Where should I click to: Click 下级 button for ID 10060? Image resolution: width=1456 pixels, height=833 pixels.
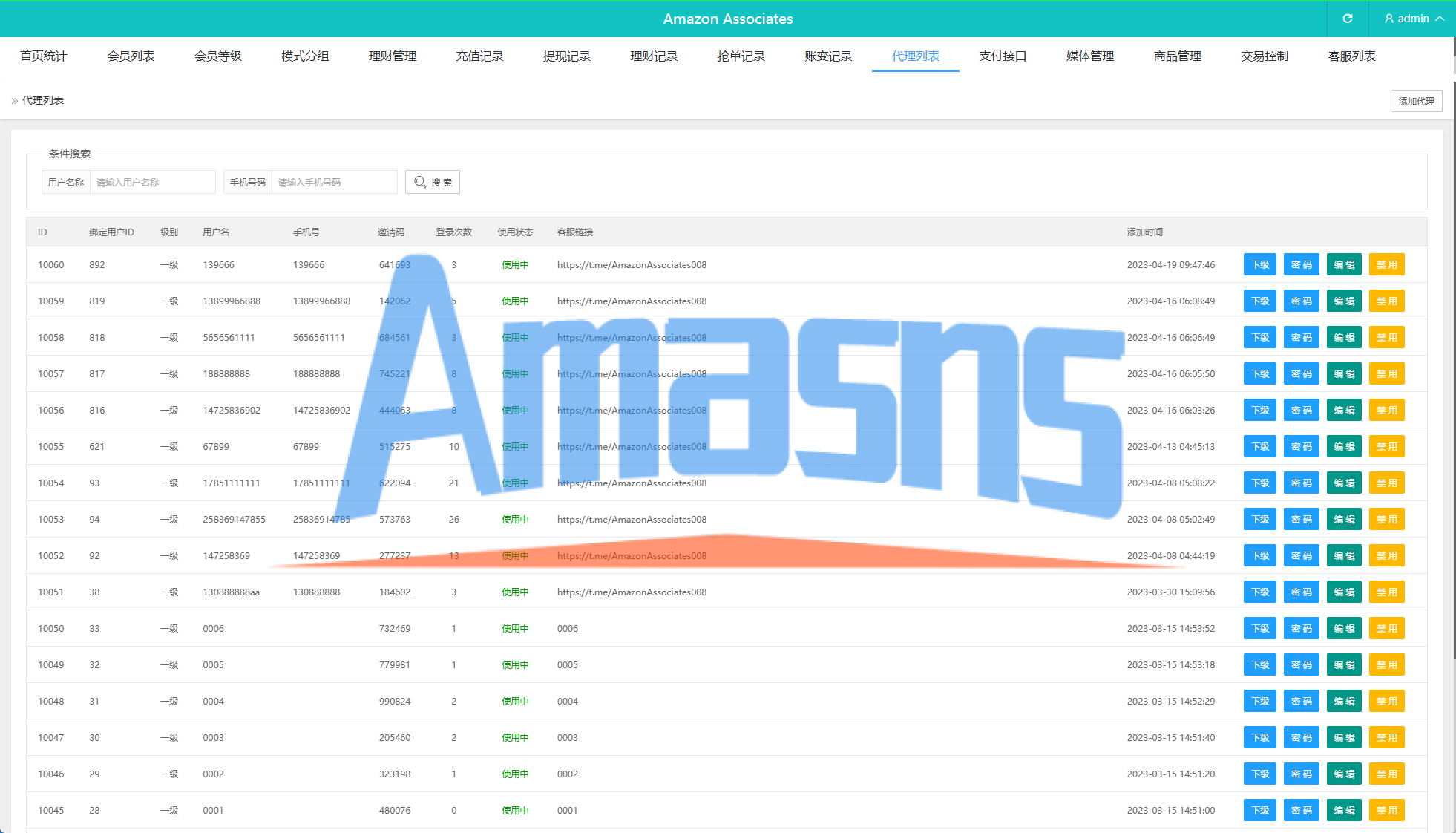(x=1259, y=265)
